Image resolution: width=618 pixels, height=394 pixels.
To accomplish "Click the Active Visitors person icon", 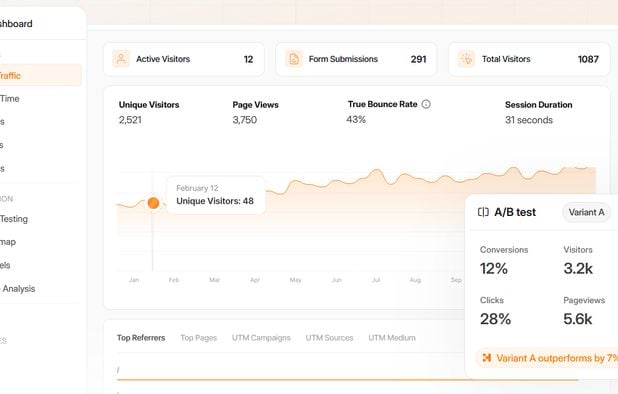I will (x=121, y=59).
